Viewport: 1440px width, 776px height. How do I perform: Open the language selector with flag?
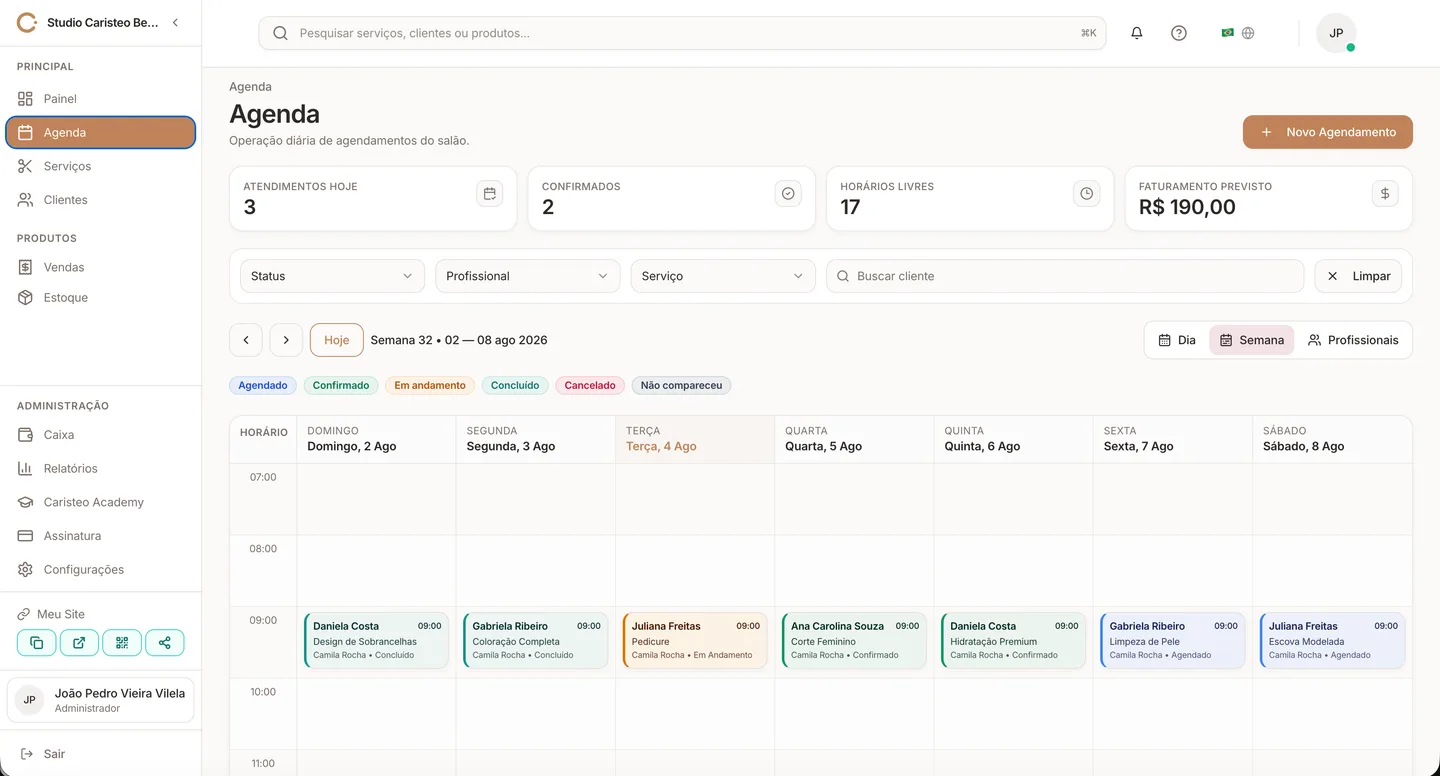pos(1238,33)
